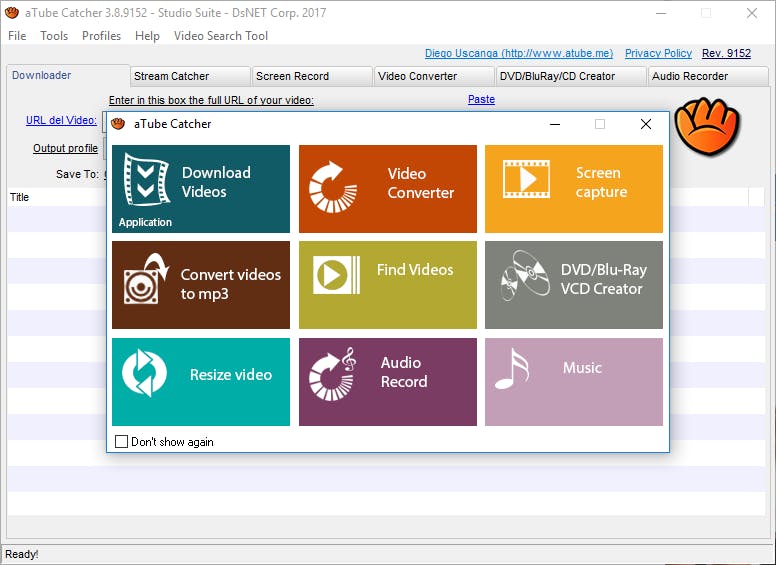The height and width of the screenshot is (565, 776).
Task: Click the Music tile label
Action: click(x=582, y=367)
